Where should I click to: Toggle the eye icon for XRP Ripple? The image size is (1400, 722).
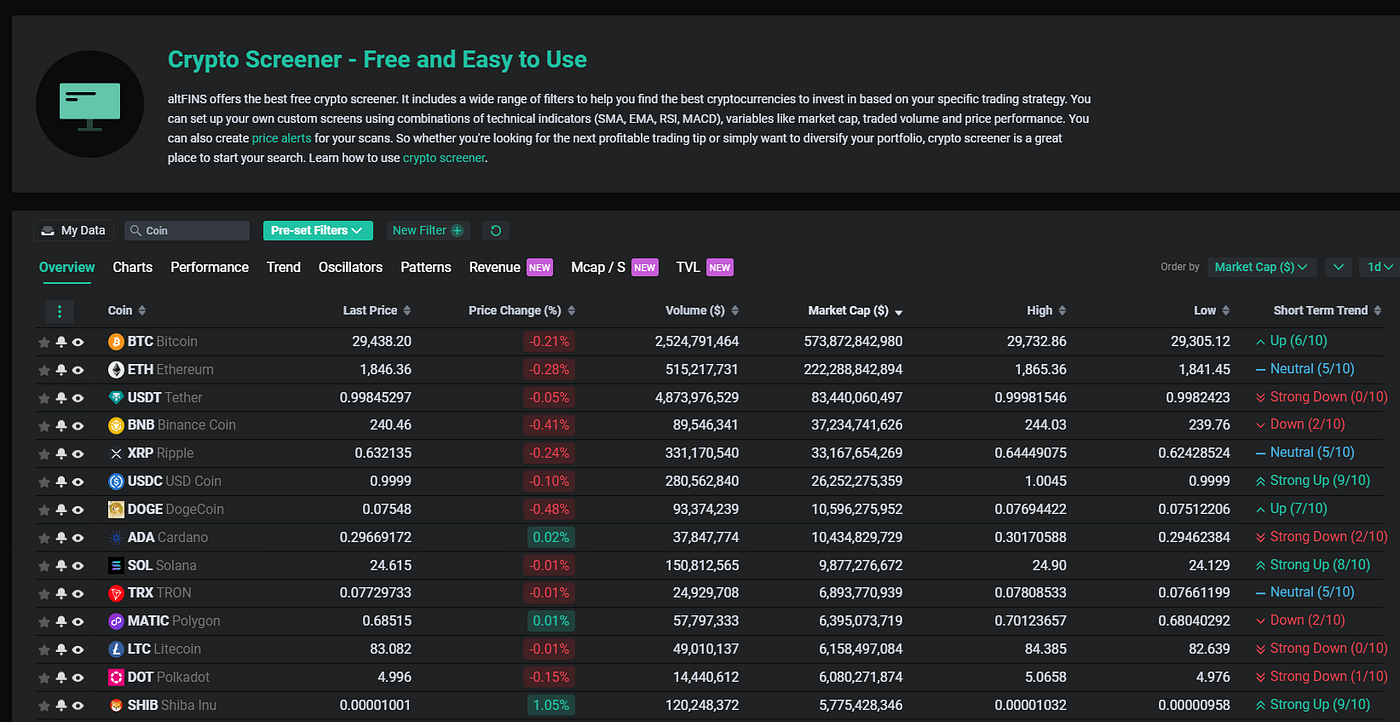(78, 454)
